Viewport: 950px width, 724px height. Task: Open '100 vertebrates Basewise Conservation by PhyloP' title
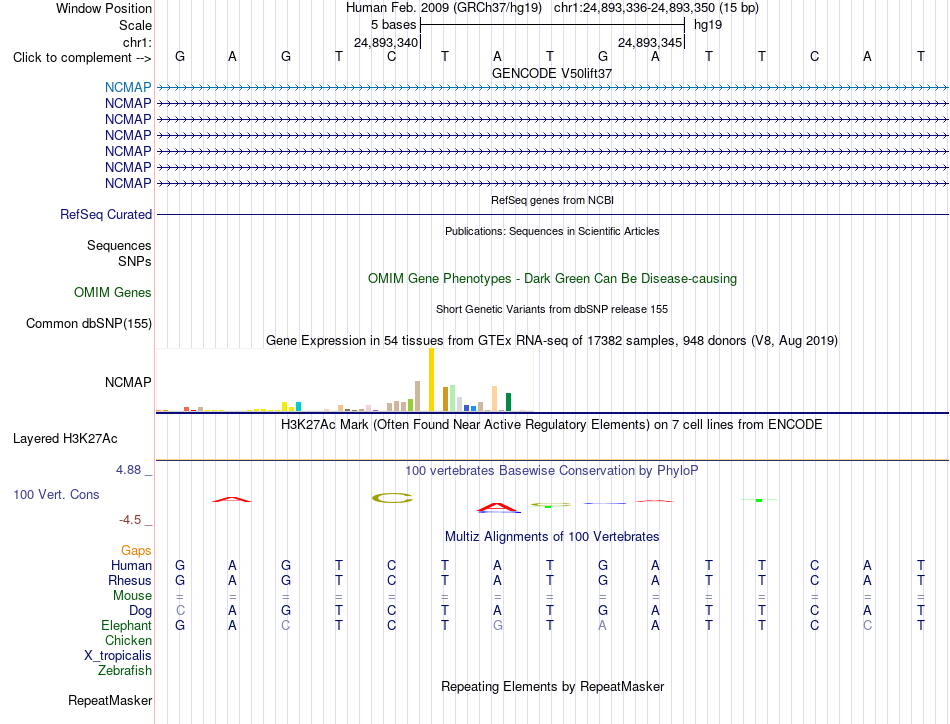point(552,471)
